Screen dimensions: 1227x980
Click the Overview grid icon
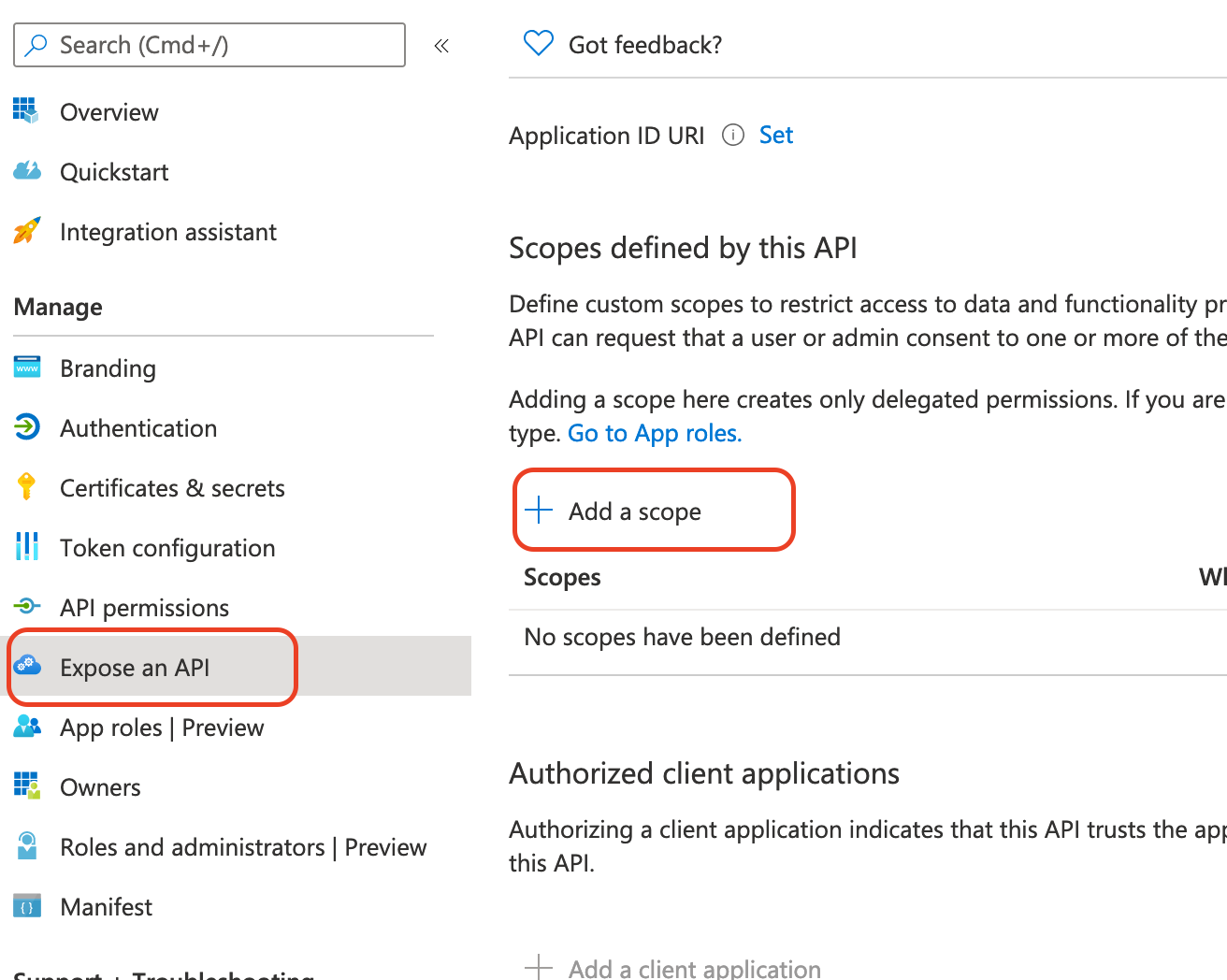26,111
